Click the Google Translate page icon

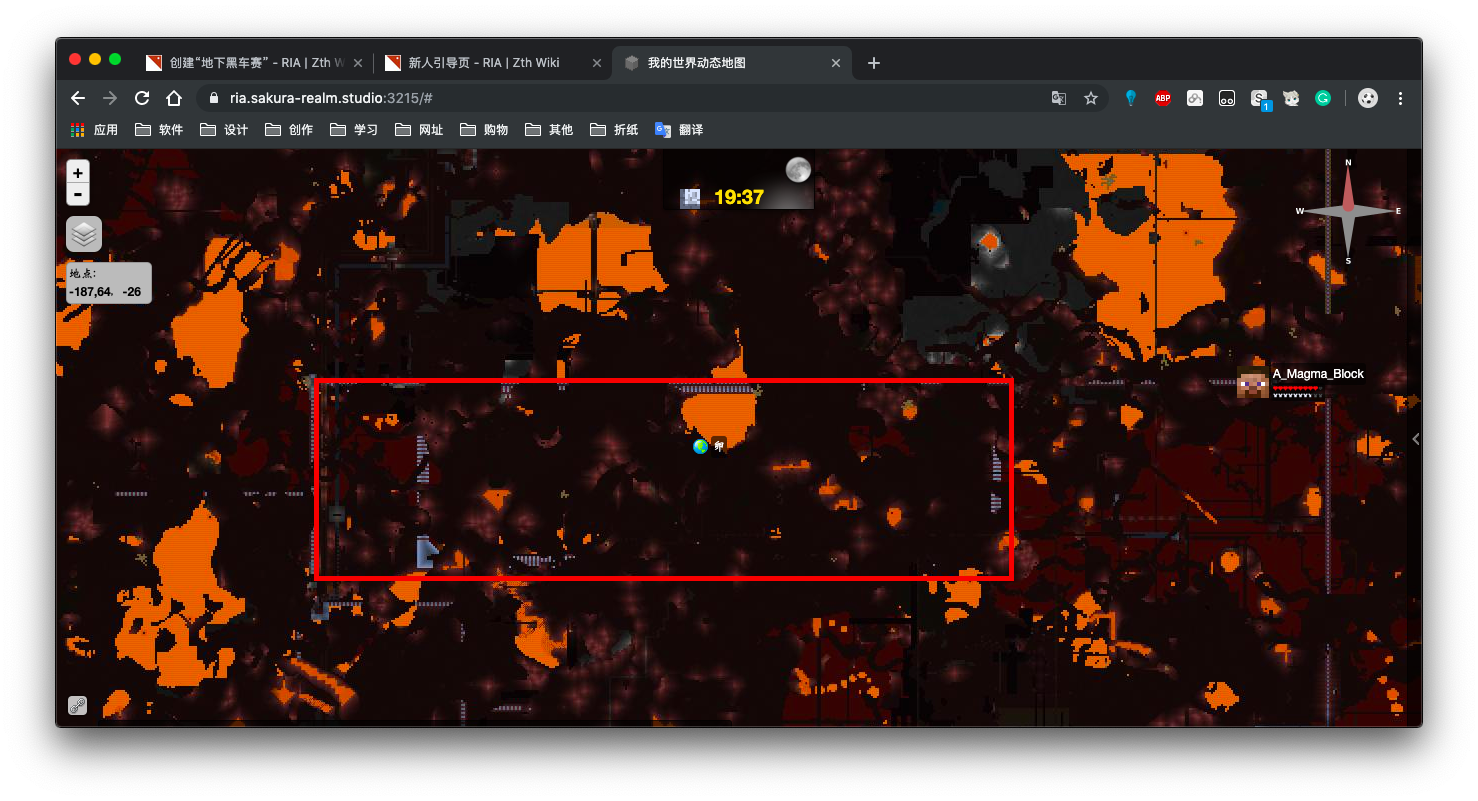(x=1059, y=98)
